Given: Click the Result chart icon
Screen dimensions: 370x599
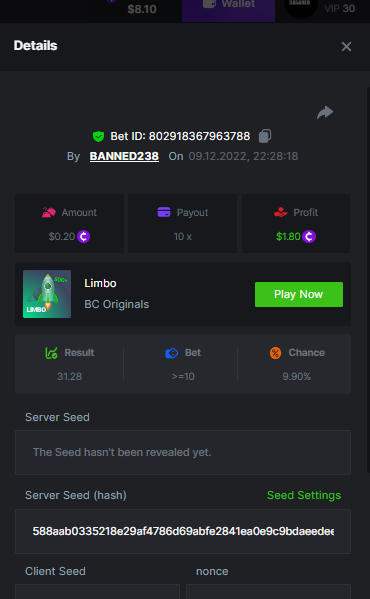Looking at the screenshot, I should click(52, 353).
